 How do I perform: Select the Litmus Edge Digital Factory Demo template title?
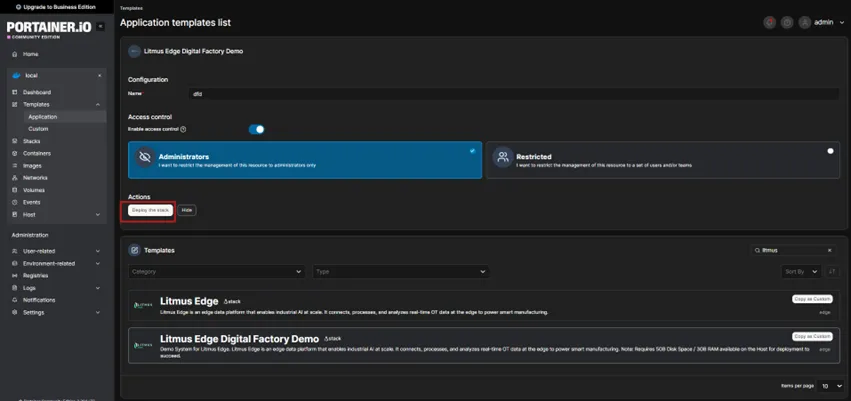coord(239,339)
